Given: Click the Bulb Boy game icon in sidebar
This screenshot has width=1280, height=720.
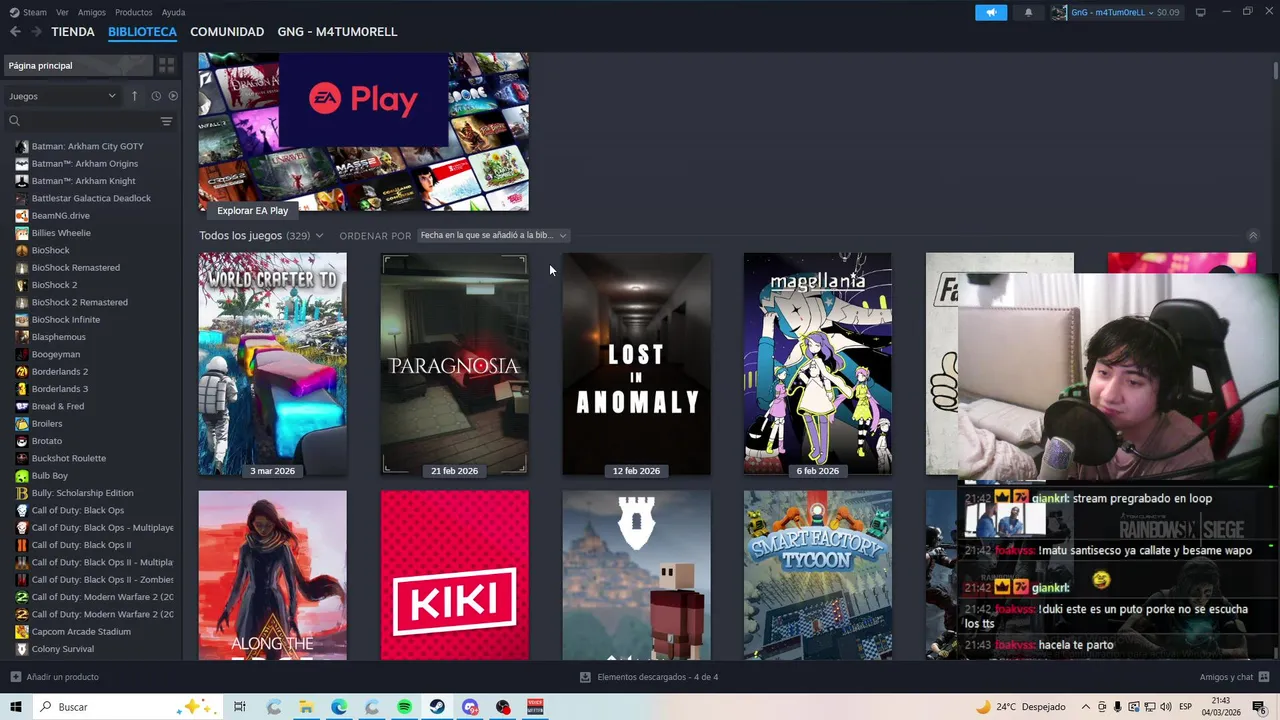Looking at the screenshot, I should [22, 475].
